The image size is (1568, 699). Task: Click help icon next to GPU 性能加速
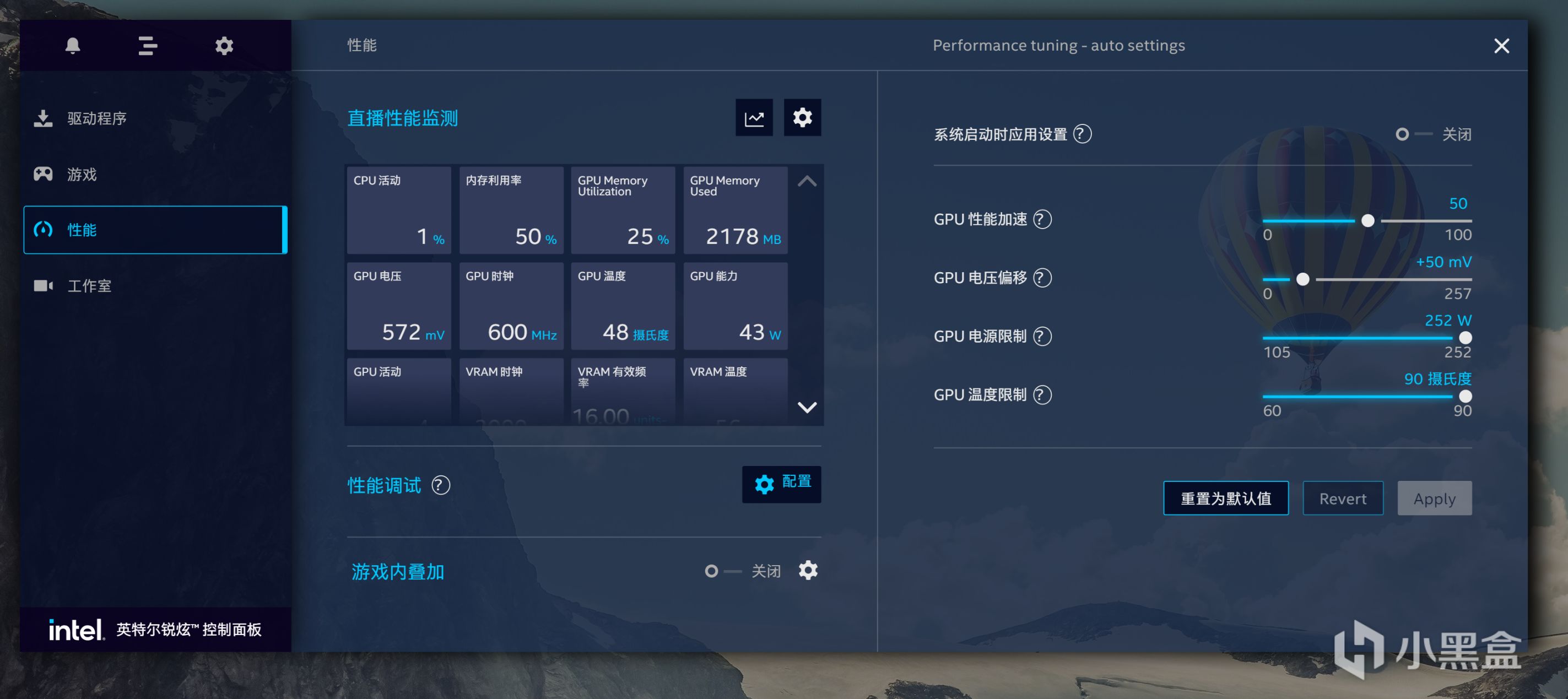(1042, 220)
